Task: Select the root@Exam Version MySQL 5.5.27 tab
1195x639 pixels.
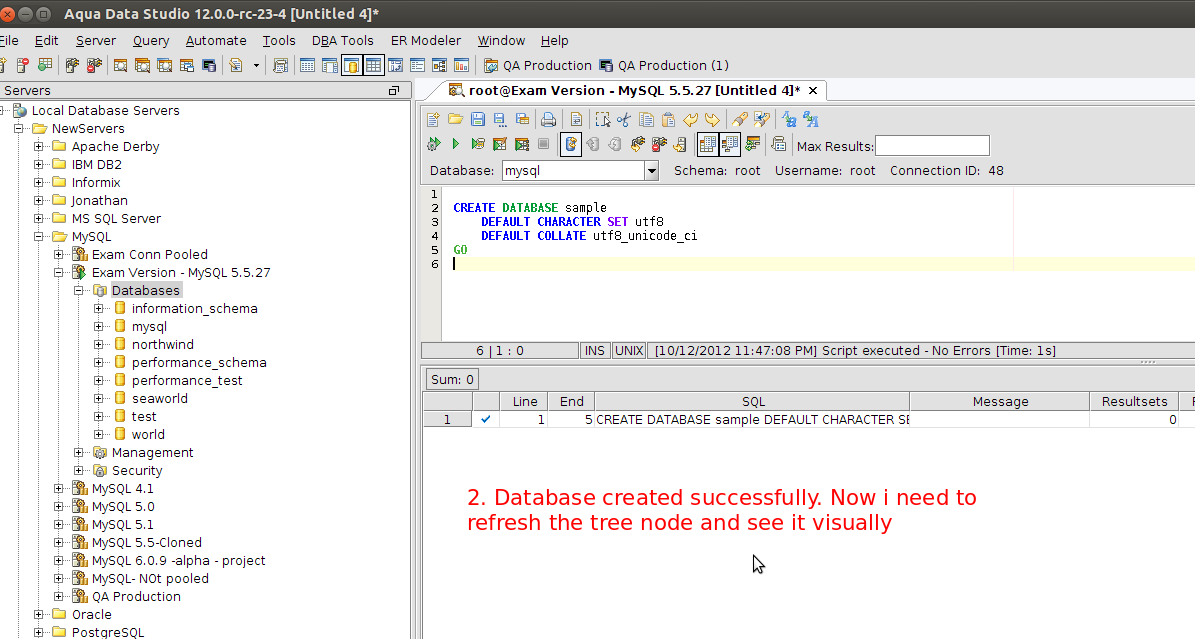Action: coord(625,91)
